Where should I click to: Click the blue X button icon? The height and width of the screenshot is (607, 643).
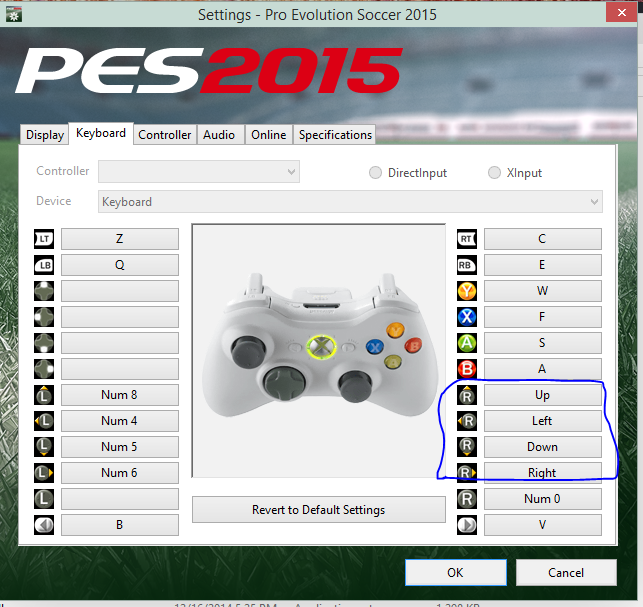coord(467,317)
